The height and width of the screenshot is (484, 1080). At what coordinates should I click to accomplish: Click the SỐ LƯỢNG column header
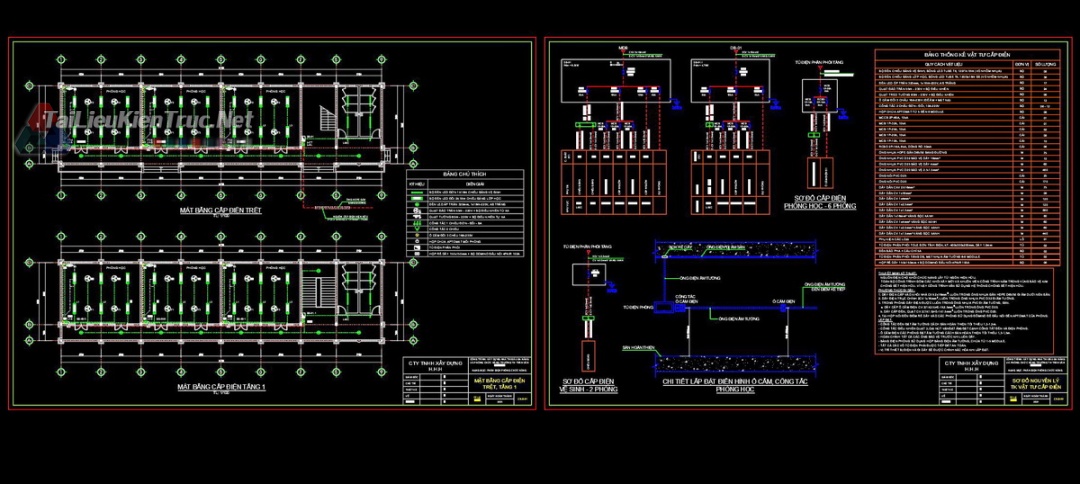pyautogui.click(x=1046, y=63)
